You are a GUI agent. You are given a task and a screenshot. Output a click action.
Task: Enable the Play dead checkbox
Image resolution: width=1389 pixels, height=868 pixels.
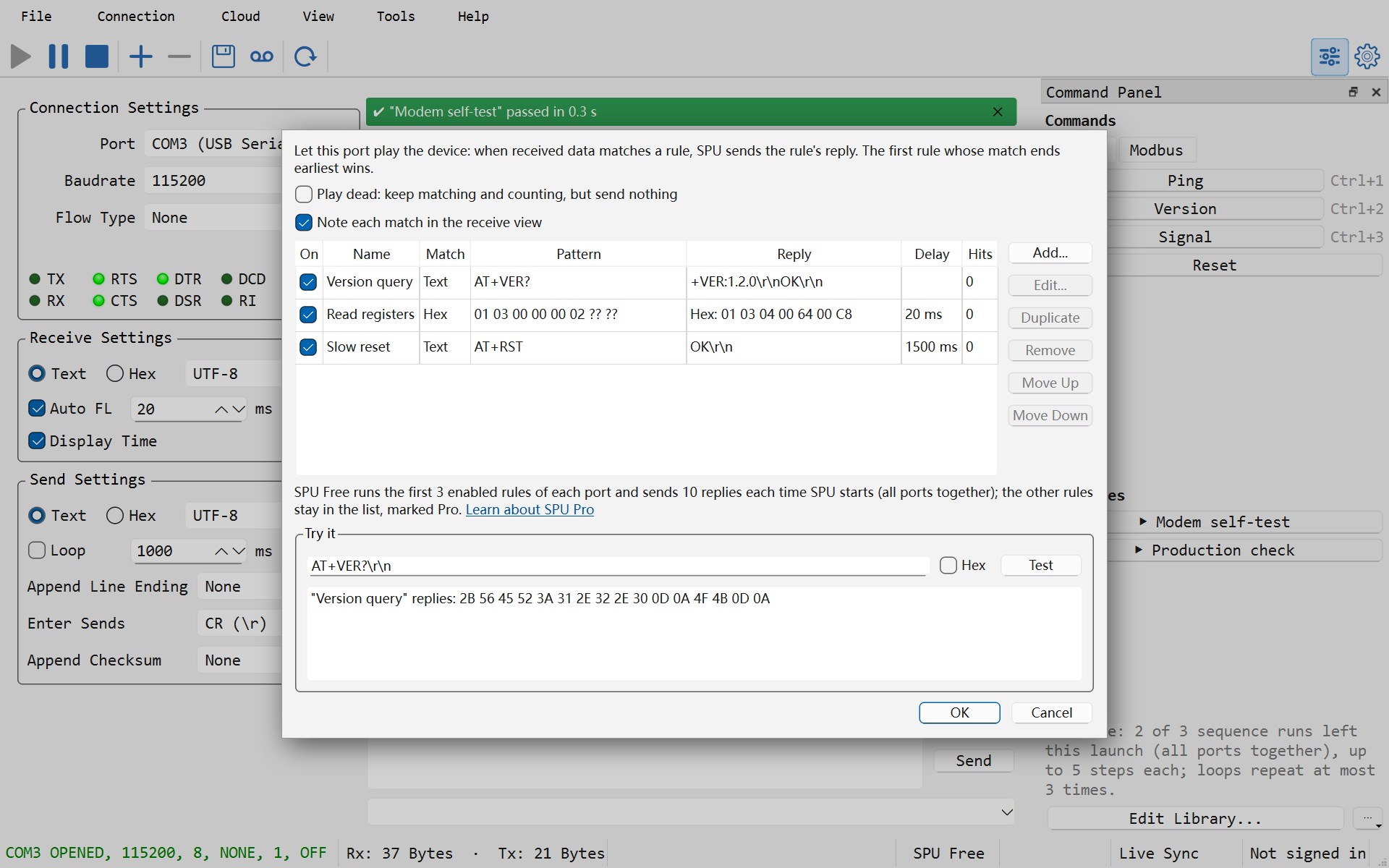[x=304, y=195]
